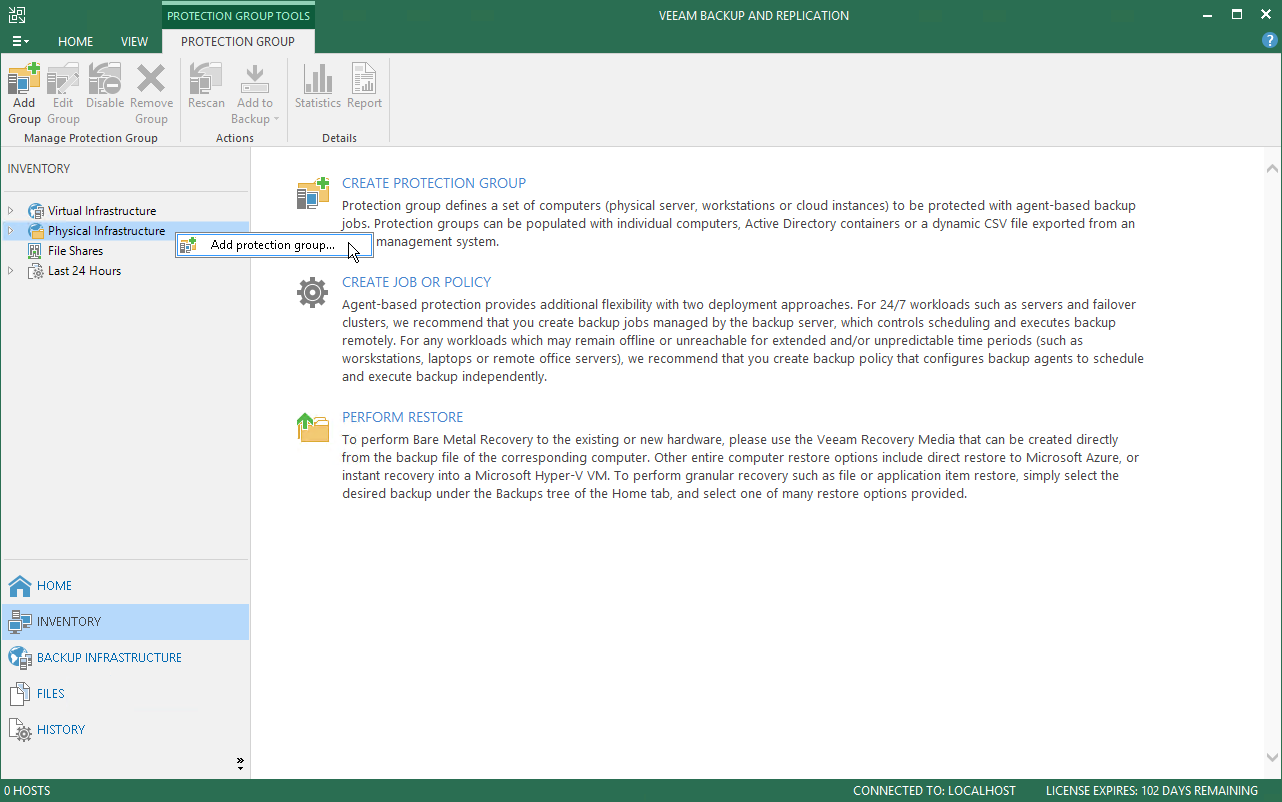This screenshot has height=802, width=1282.
Task: Click the INVENTORY pane header text
Action: click(x=39, y=169)
